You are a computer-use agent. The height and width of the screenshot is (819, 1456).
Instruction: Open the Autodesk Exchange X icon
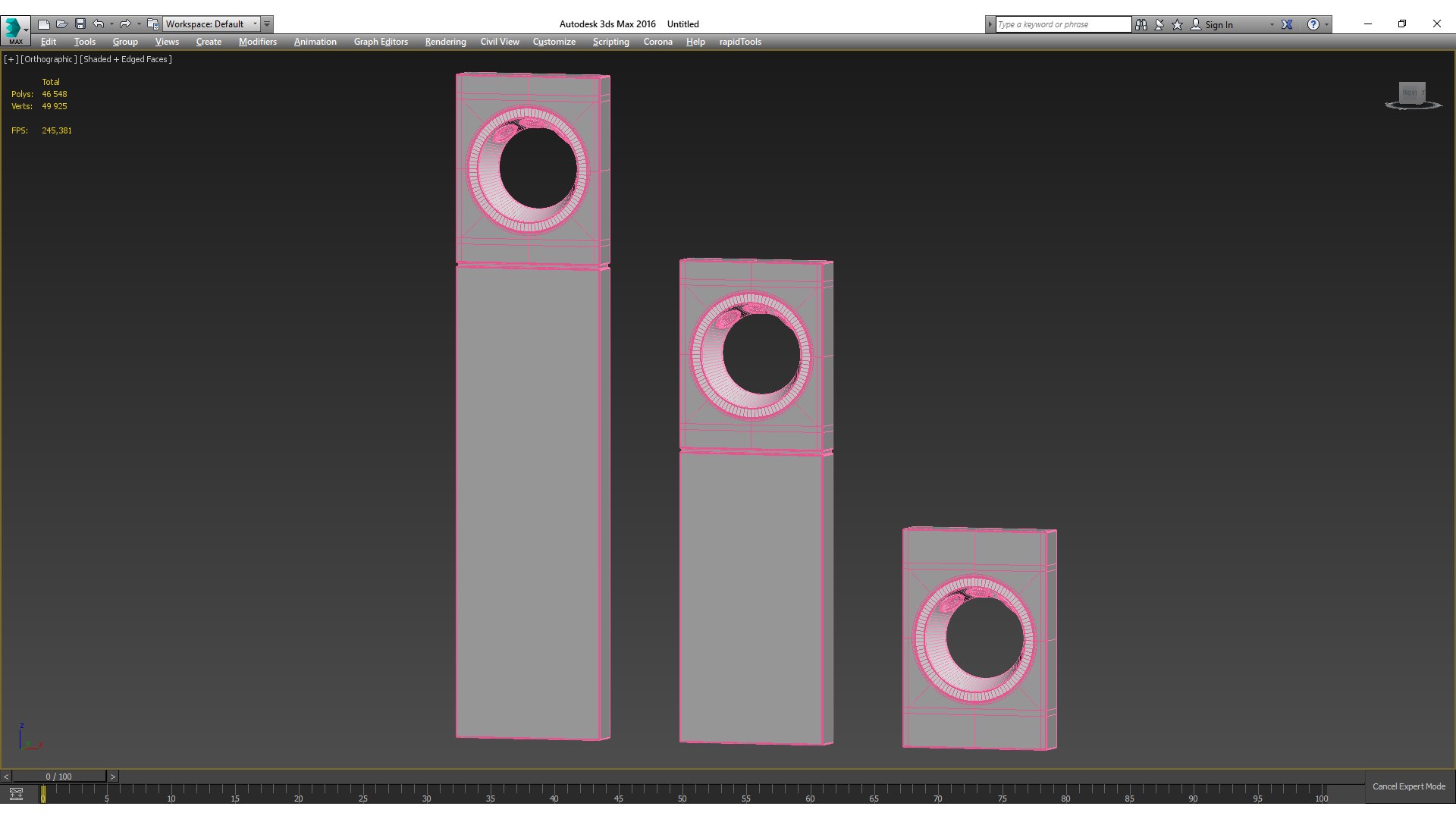pos(1287,24)
